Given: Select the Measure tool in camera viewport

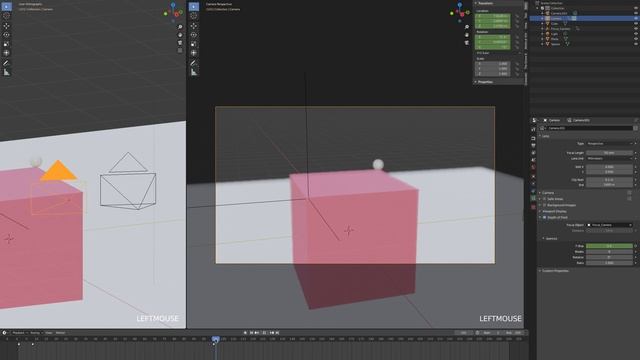Looking at the screenshot, I should click(194, 72).
